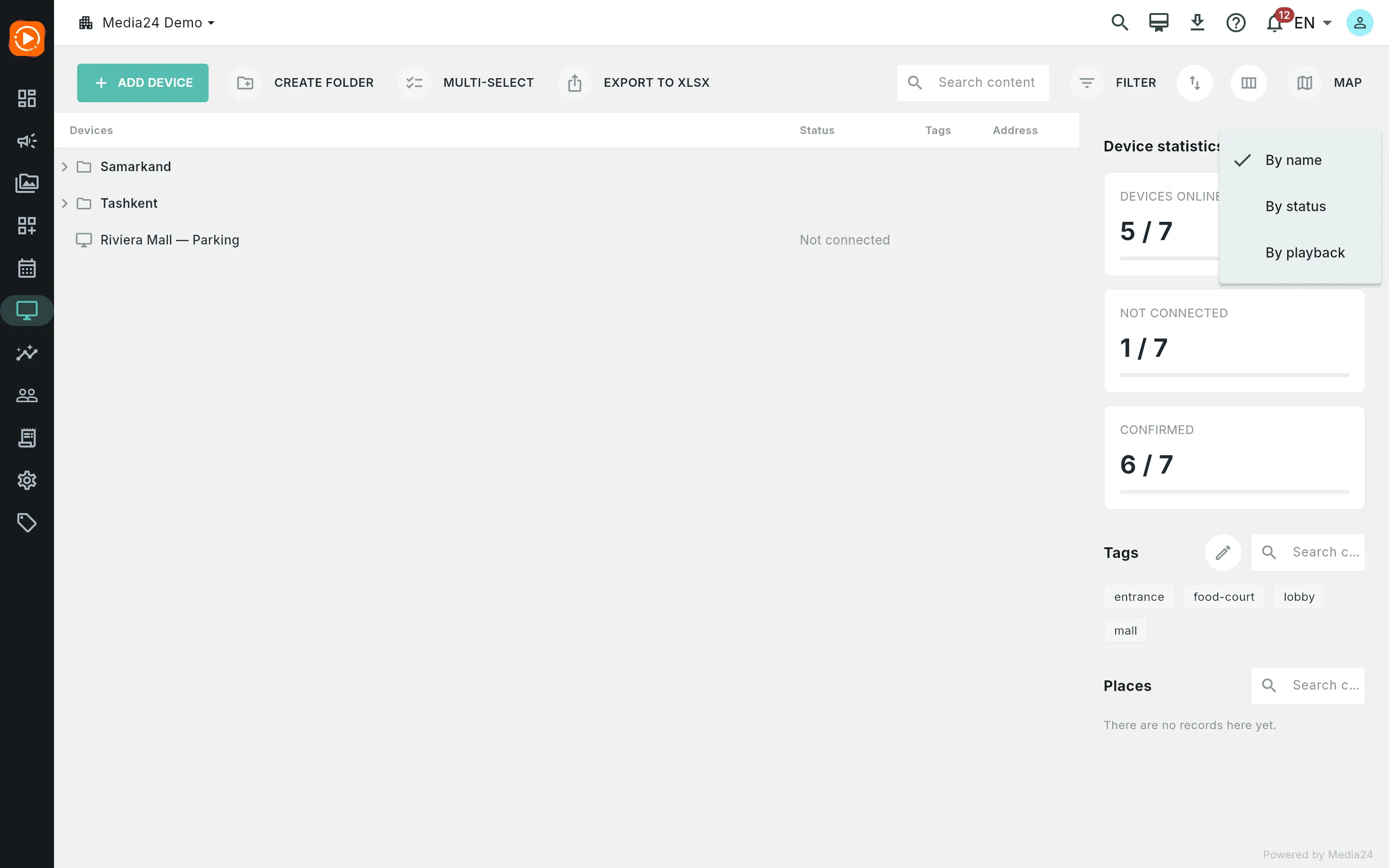
Task: Open the Tashkent folder row
Action: click(x=567, y=203)
